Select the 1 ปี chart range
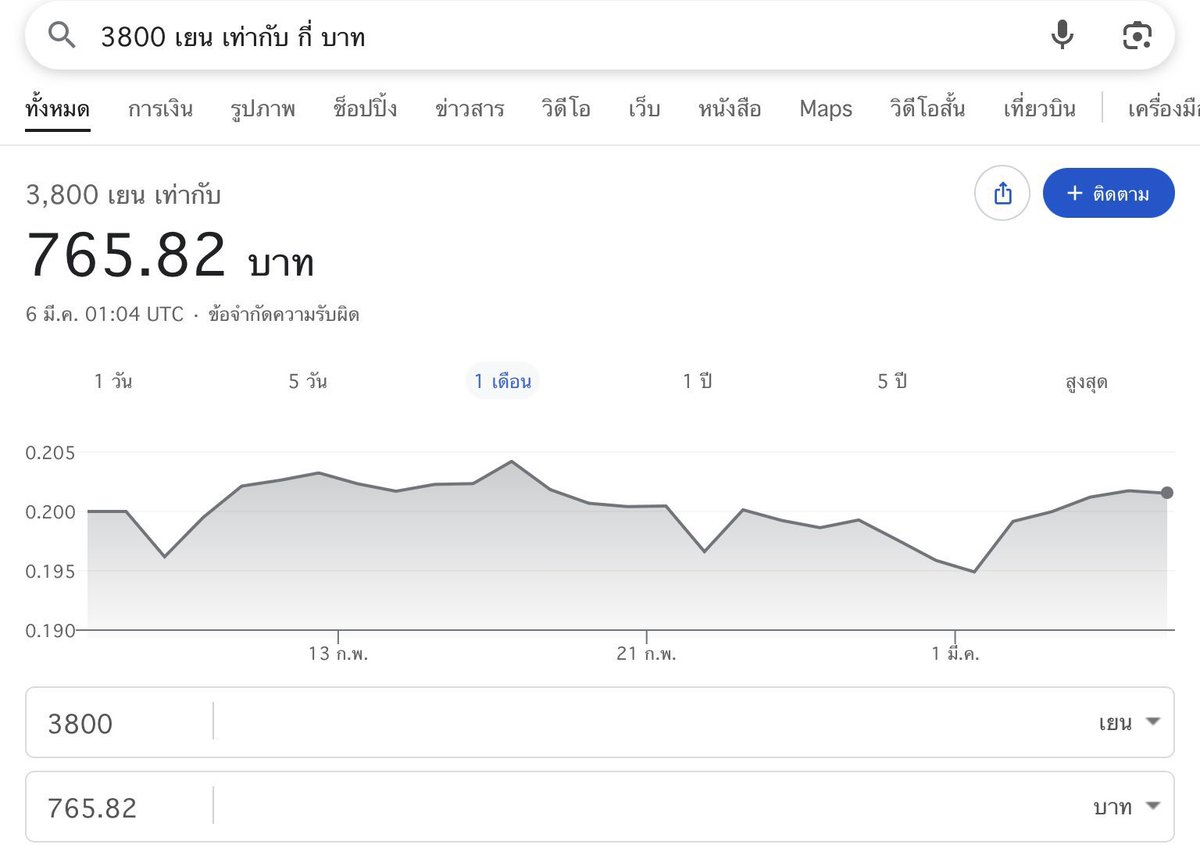This screenshot has height=855, width=1200. [697, 381]
